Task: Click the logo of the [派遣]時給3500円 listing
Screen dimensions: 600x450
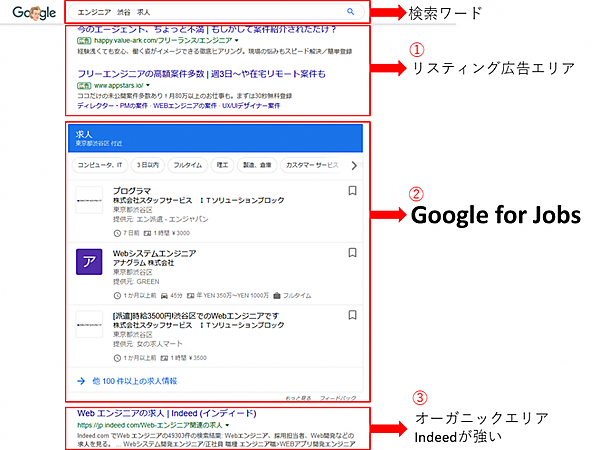Action: pos(89,324)
